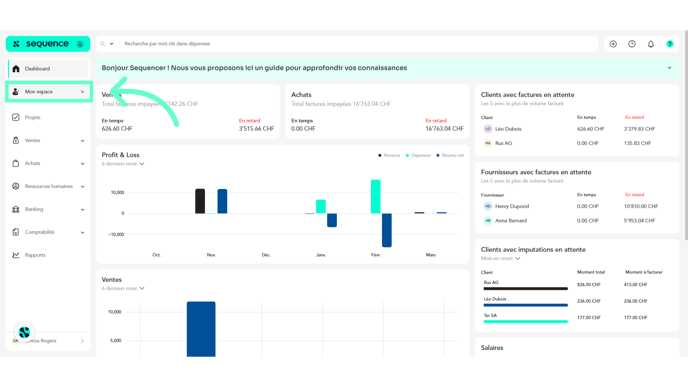Open Profit & Loss period dropdown
The height and width of the screenshot is (387, 688).
123,164
